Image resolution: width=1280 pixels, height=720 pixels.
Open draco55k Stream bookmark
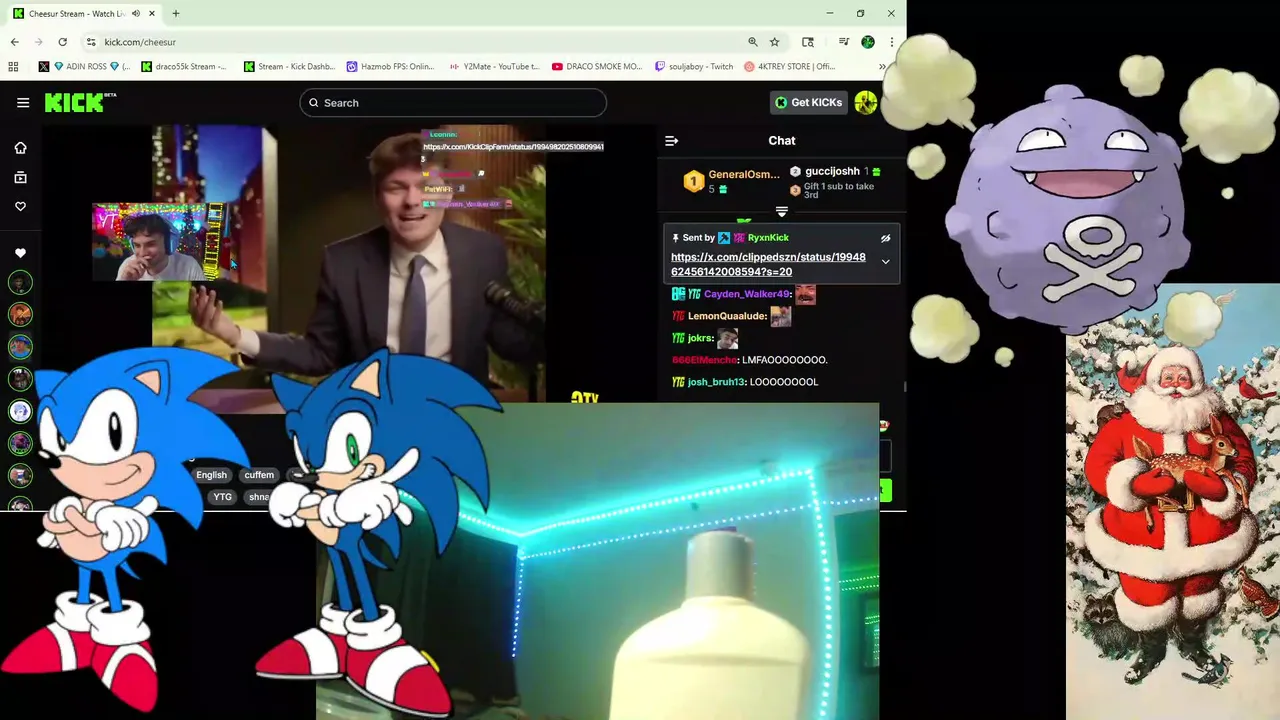[185, 67]
